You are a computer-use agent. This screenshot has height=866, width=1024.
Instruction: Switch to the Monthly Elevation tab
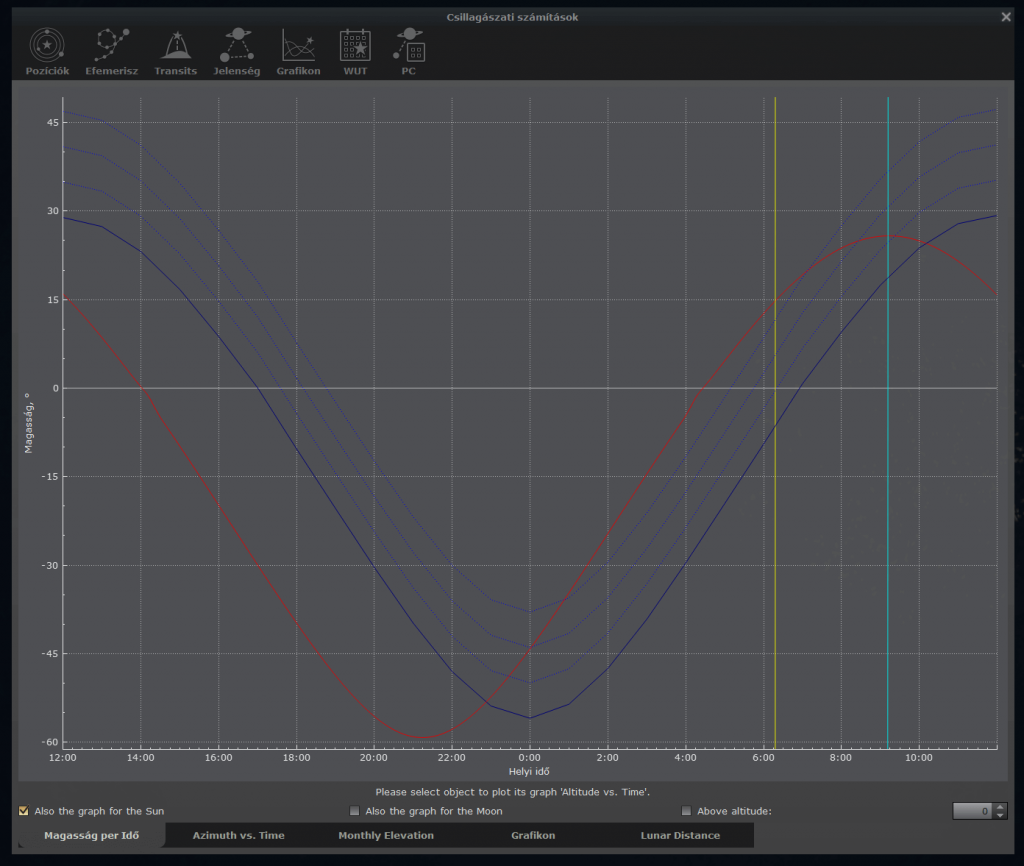(386, 835)
